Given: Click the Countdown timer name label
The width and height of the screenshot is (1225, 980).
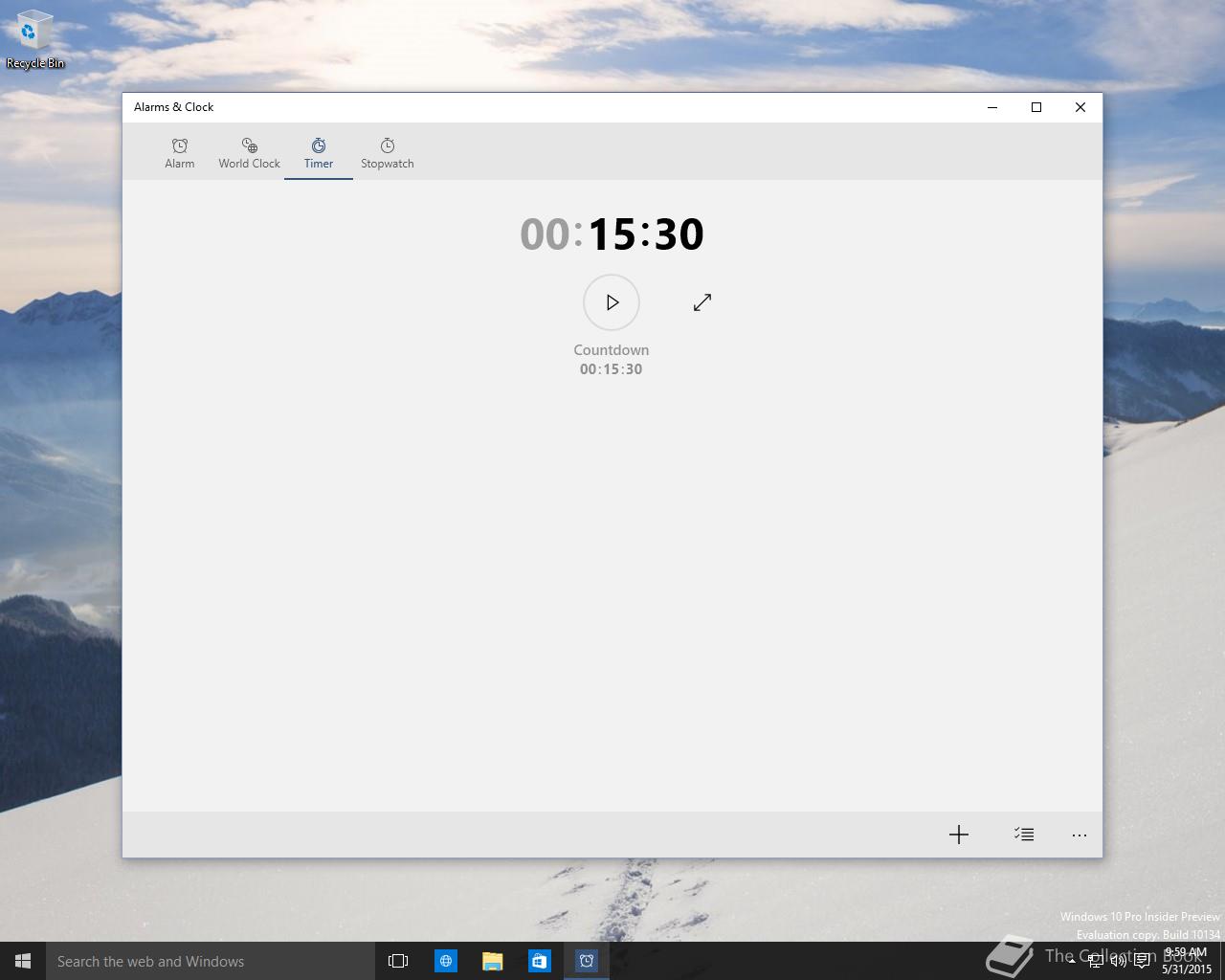Looking at the screenshot, I should (x=612, y=350).
